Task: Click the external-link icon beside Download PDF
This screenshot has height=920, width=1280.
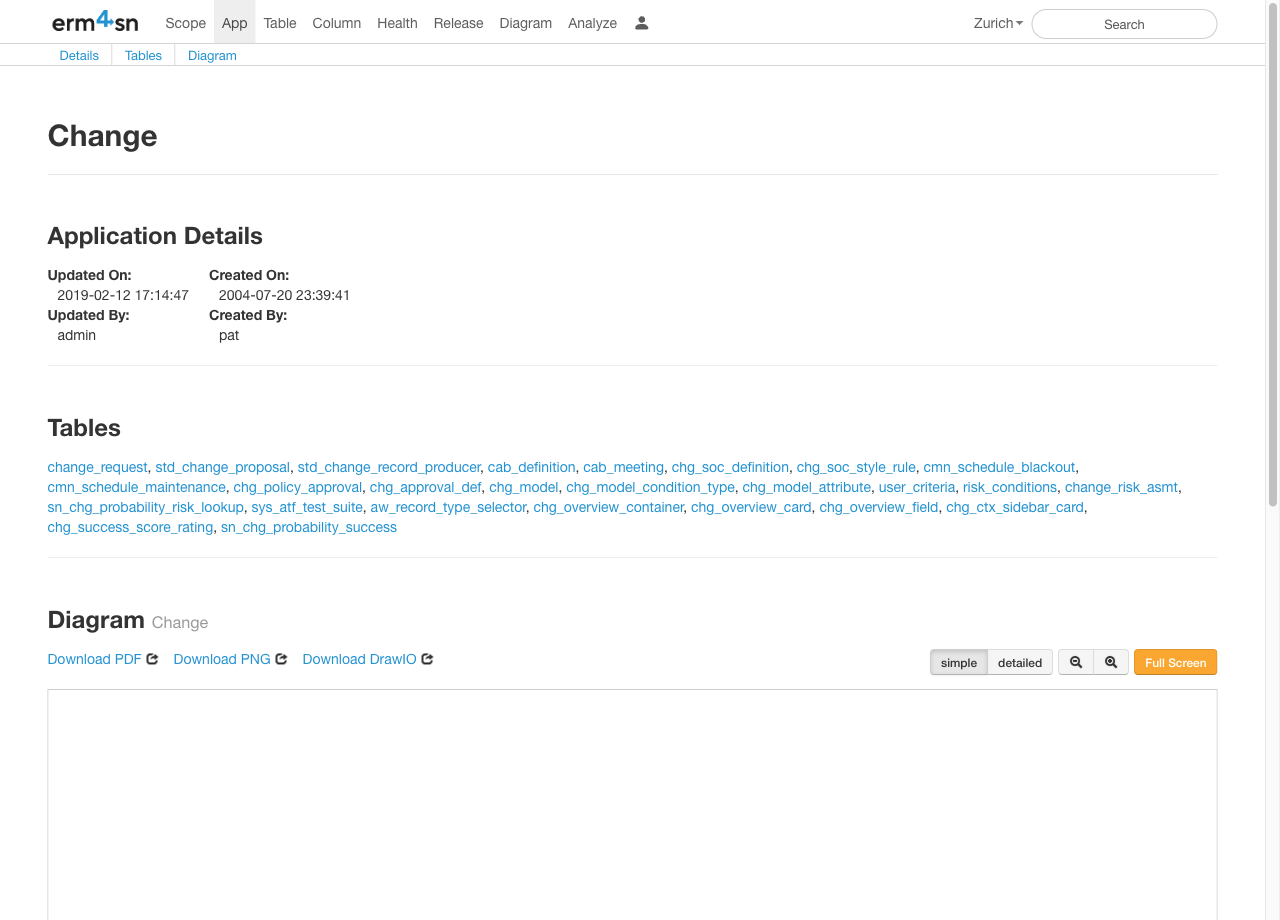Action: pyautogui.click(x=151, y=659)
